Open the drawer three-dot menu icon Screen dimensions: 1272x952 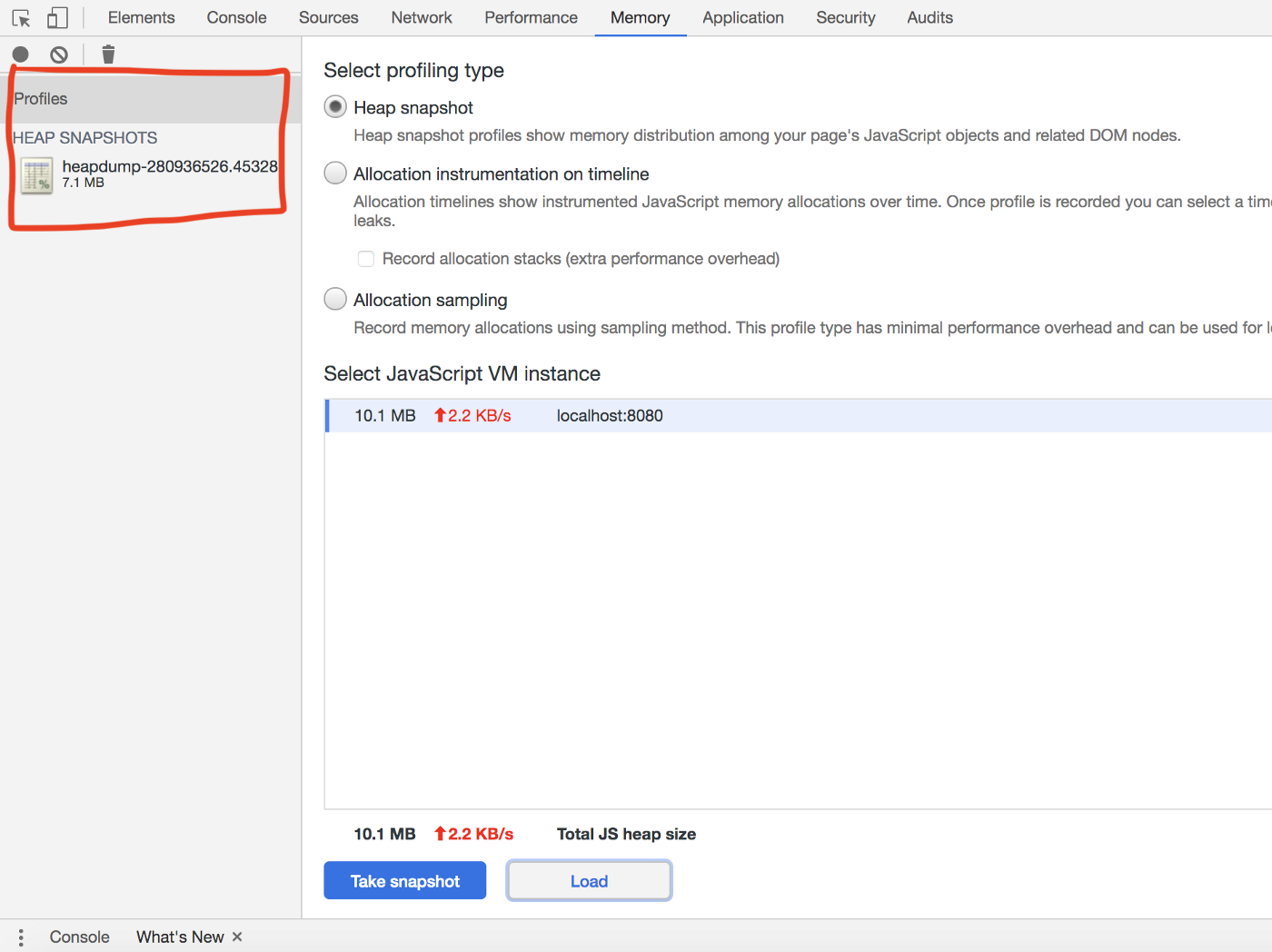coord(21,937)
